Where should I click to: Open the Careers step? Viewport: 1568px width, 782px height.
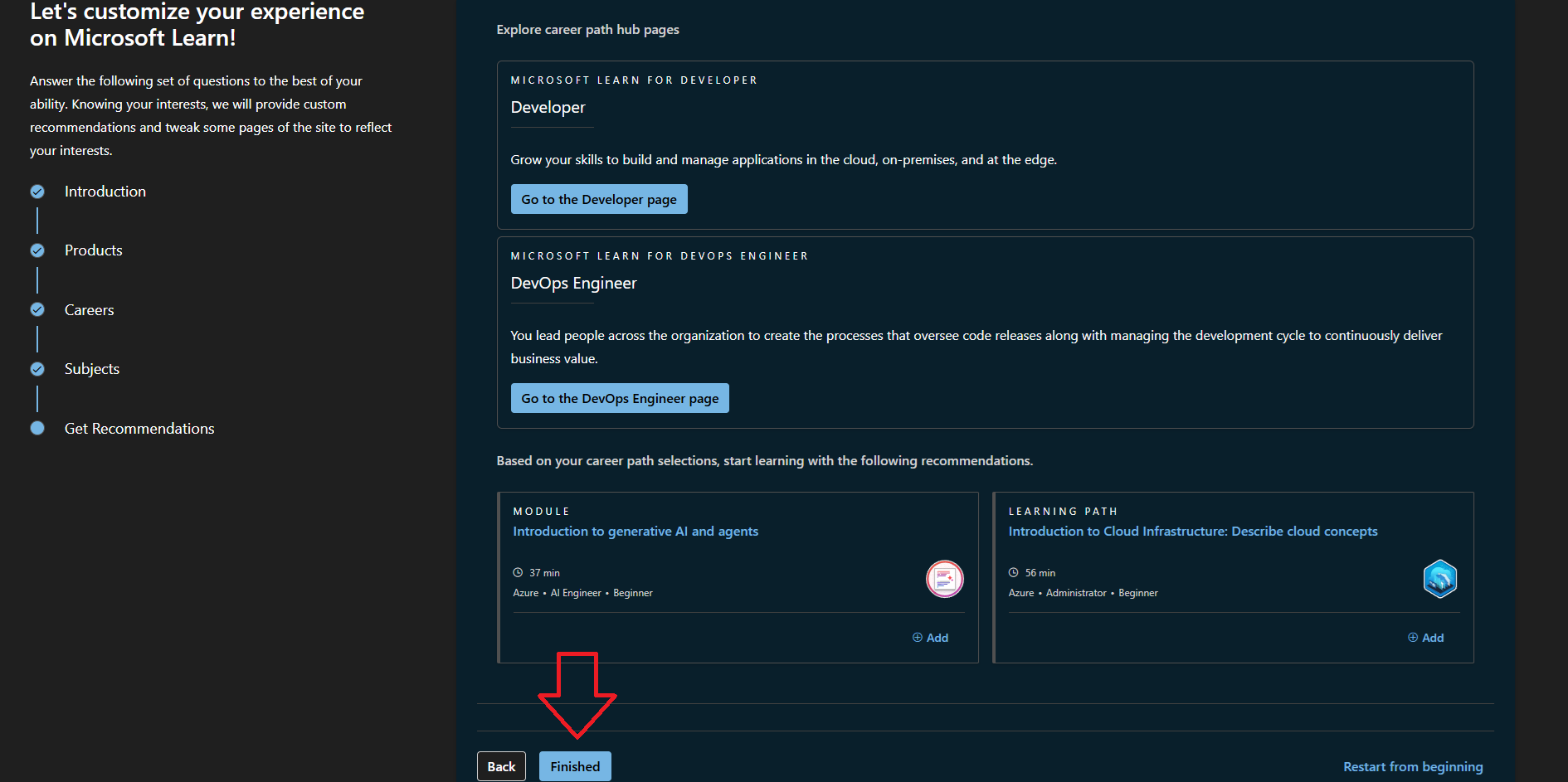[90, 310]
